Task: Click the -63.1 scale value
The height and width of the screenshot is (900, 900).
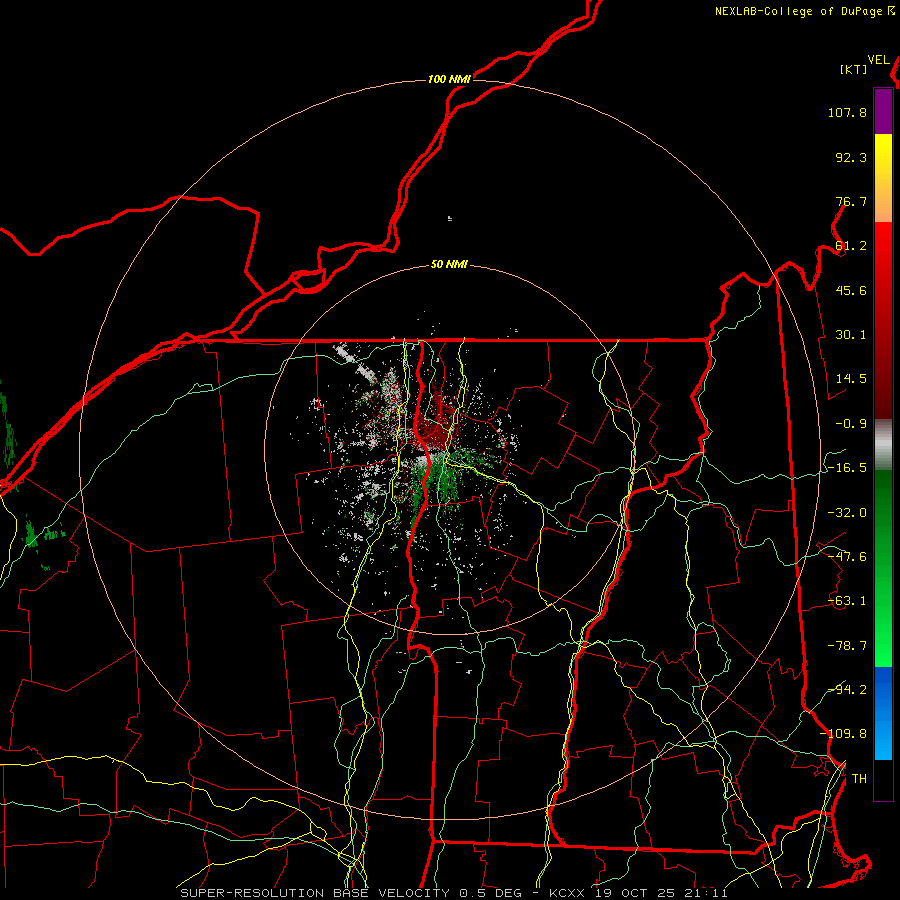Action: 847,601
